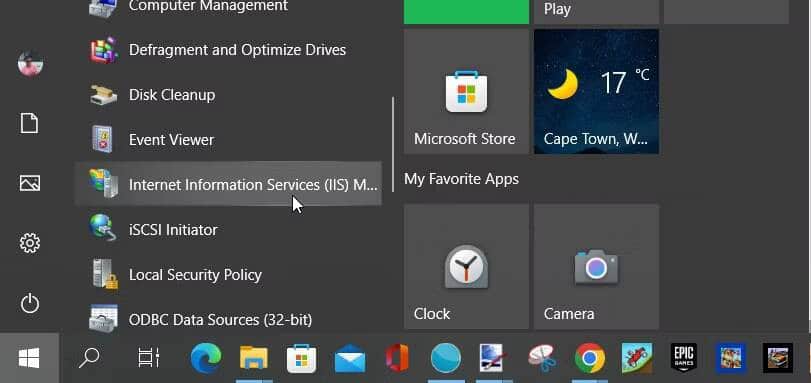811x383 pixels.
Task: Open Disk Cleanup
Action: pyautogui.click(x=228, y=95)
